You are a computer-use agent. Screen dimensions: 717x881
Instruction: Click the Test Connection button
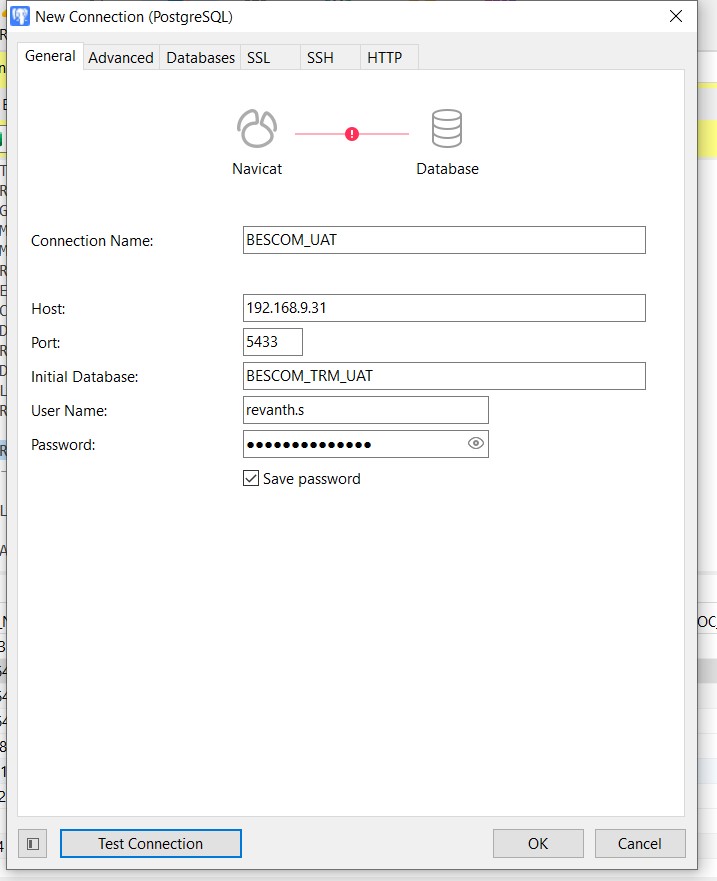coord(151,843)
